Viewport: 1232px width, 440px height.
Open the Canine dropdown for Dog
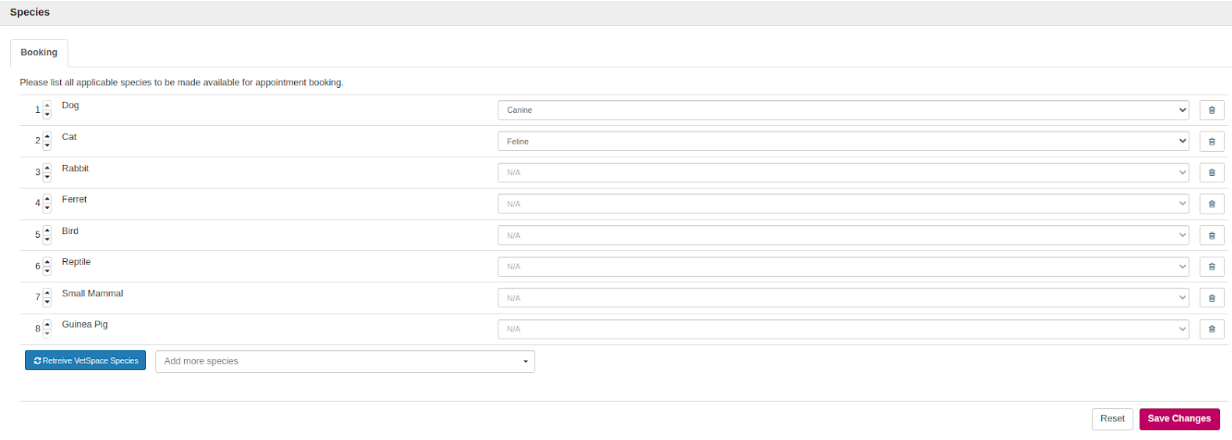pyautogui.click(x=843, y=110)
